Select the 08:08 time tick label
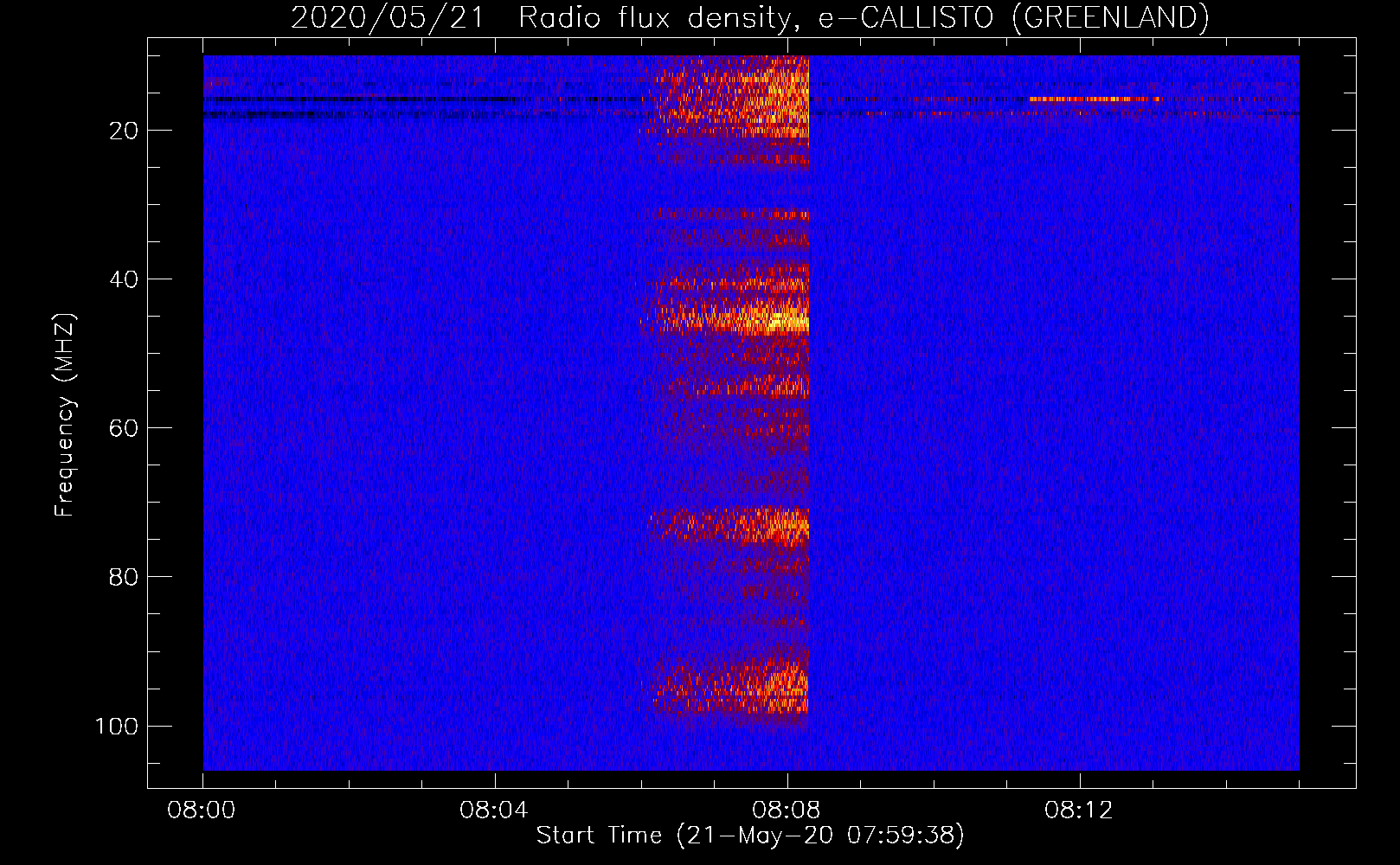 click(787, 811)
